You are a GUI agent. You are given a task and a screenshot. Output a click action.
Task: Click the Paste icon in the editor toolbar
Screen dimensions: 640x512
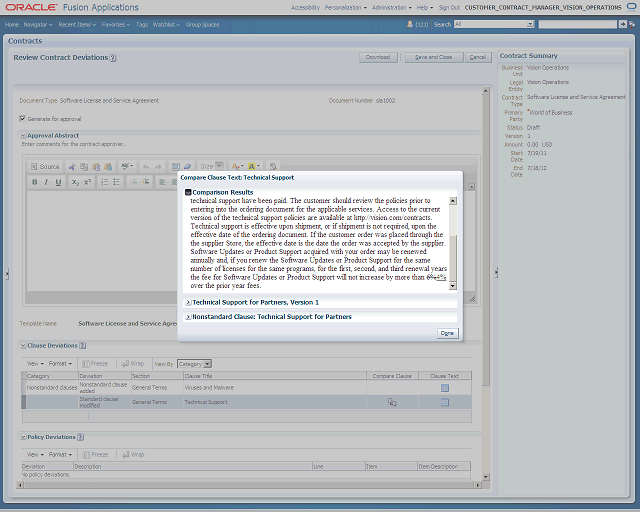click(x=96, y=167)
